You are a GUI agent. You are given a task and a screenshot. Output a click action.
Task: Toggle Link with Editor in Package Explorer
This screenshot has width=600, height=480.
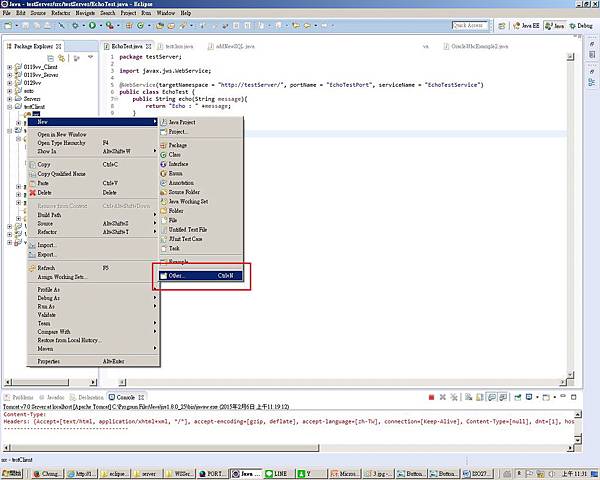[61, 58]
